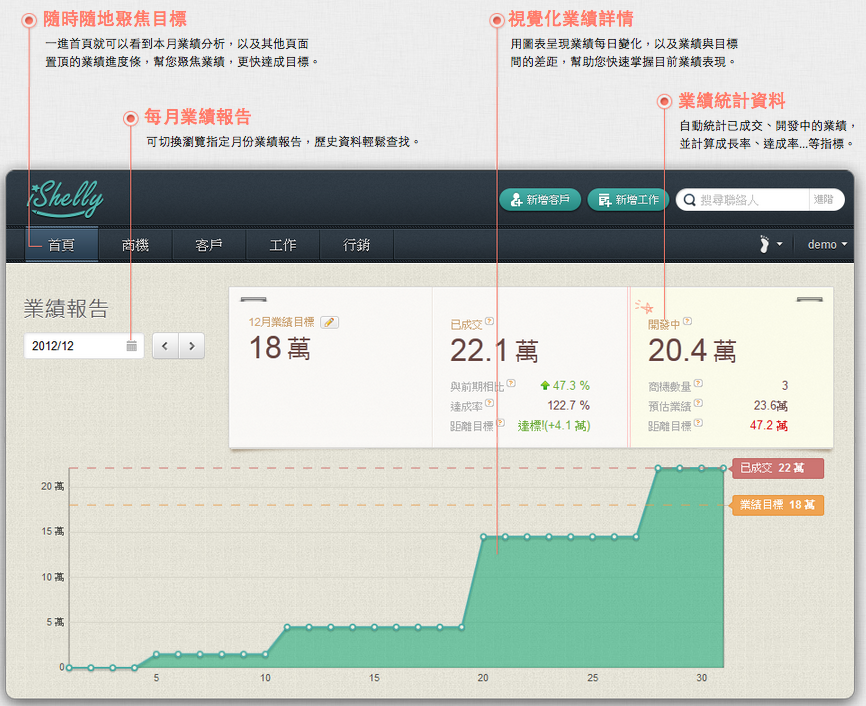
Task: Click the 新增客戶 add customer button
Action: click(539, 200)
